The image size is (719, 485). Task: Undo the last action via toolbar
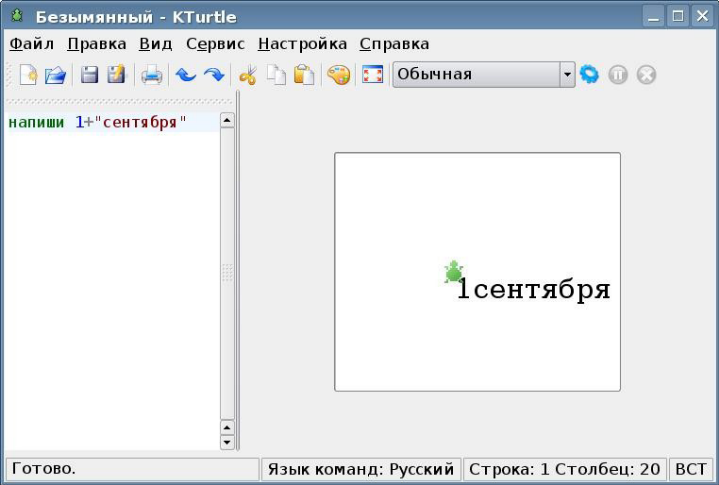point(185,75)
